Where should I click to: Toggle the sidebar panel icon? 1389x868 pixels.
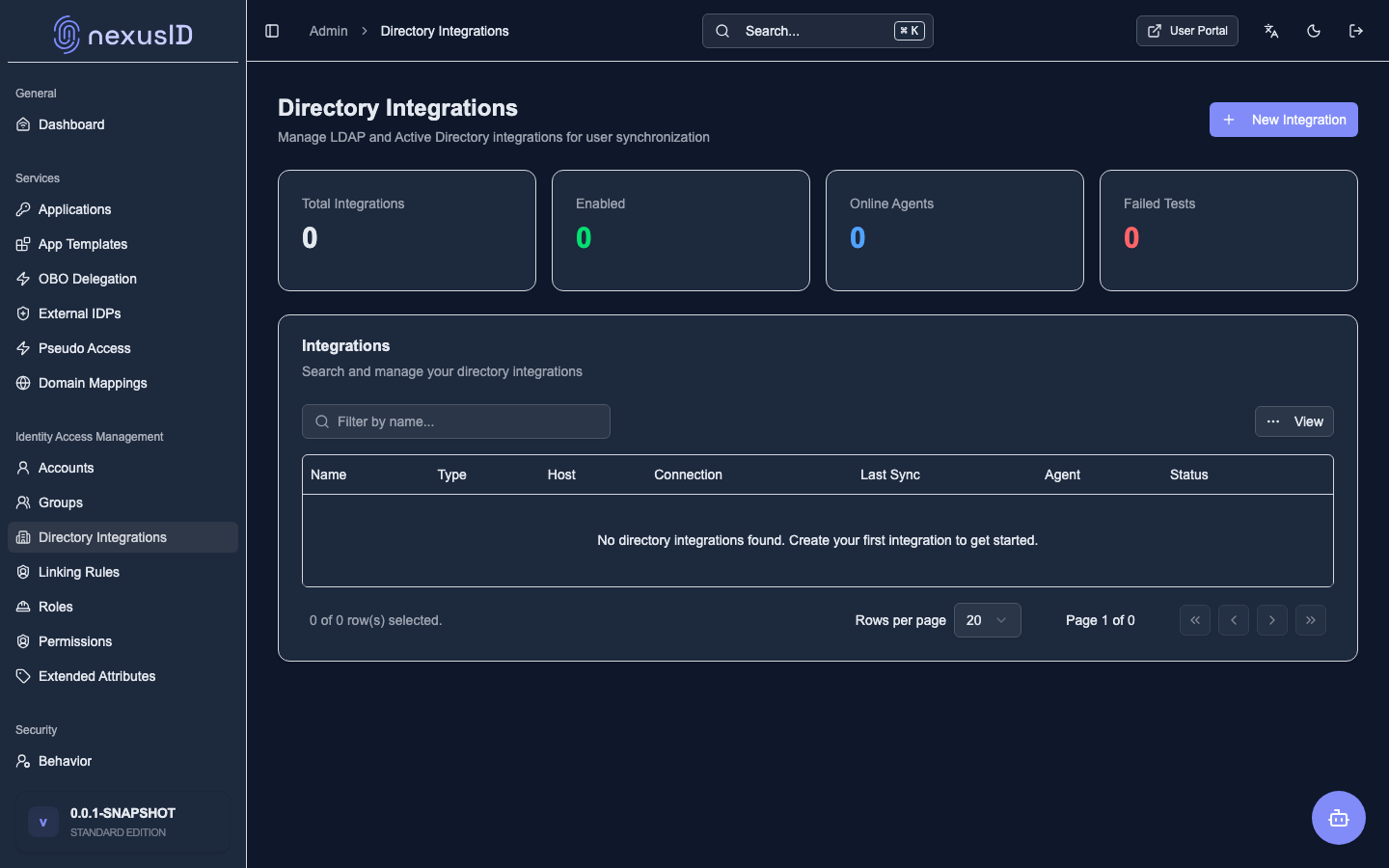(272, 31)
